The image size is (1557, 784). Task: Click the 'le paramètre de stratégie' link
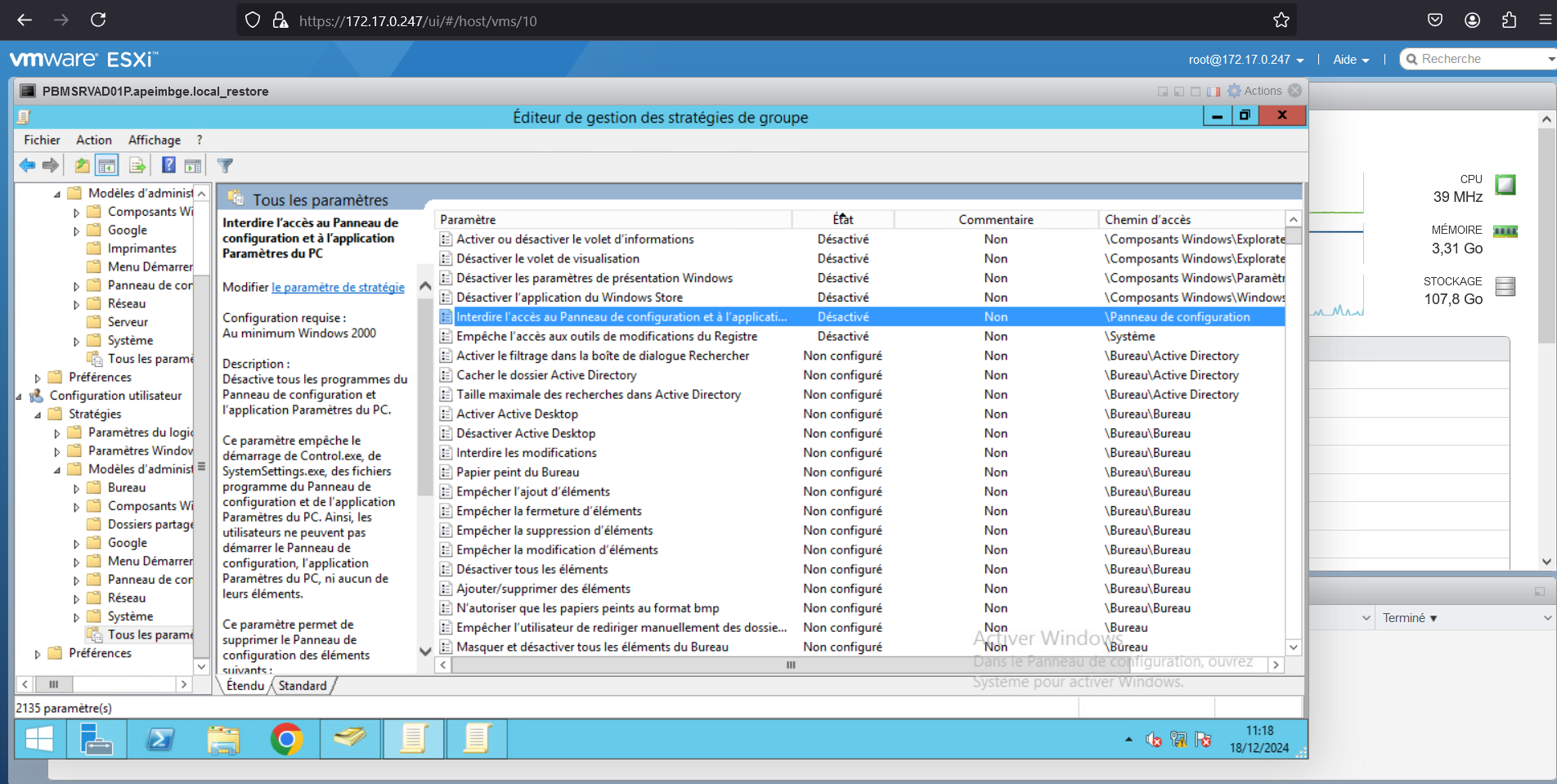click(338, 288)
